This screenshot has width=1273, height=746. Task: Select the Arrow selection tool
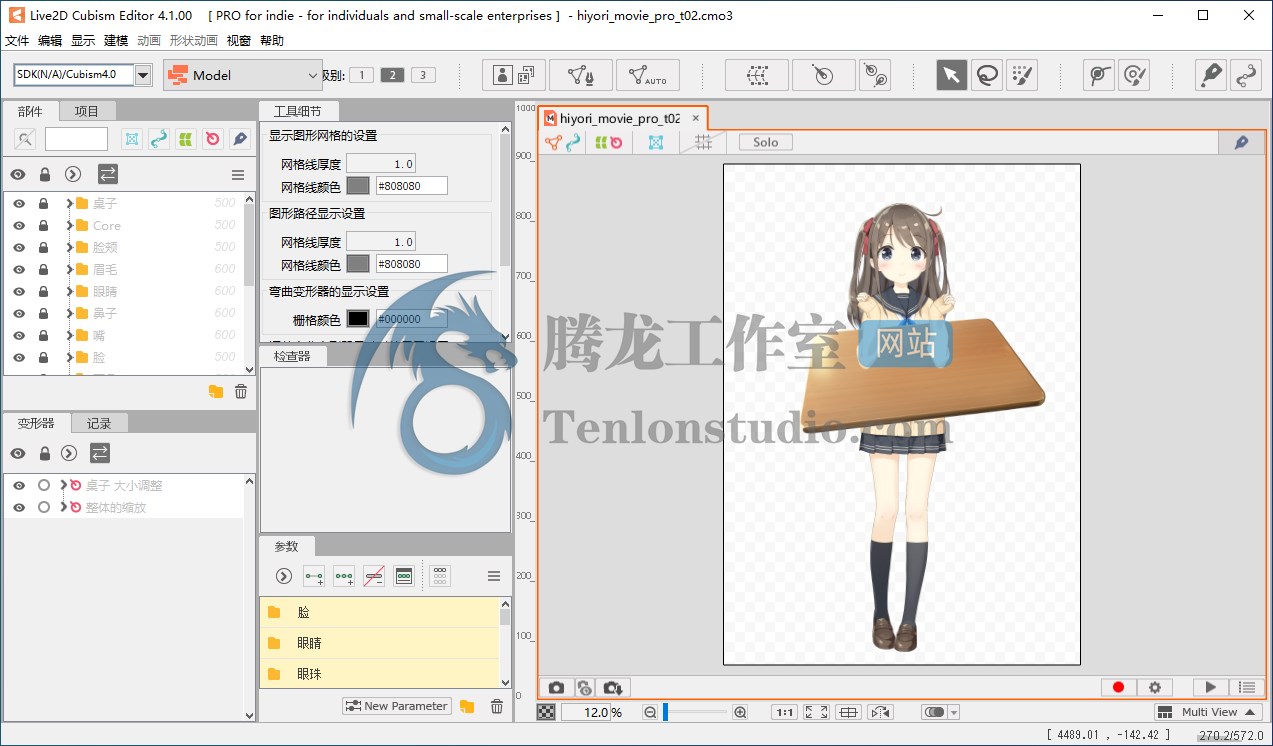(x=951, y=75)
